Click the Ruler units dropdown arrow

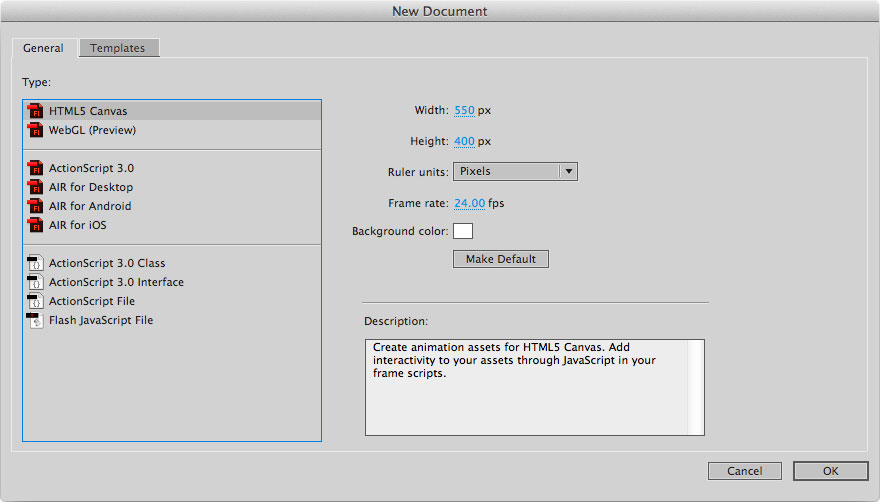click(x=569, y=171)
